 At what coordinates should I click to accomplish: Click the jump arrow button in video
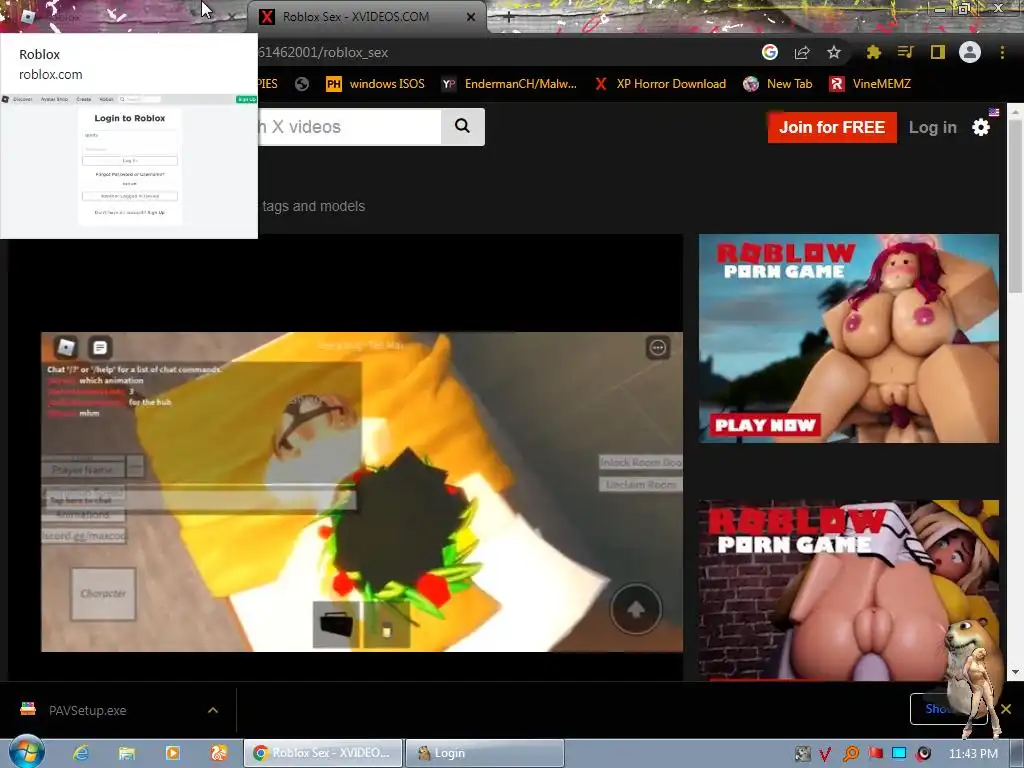[636, 609]
